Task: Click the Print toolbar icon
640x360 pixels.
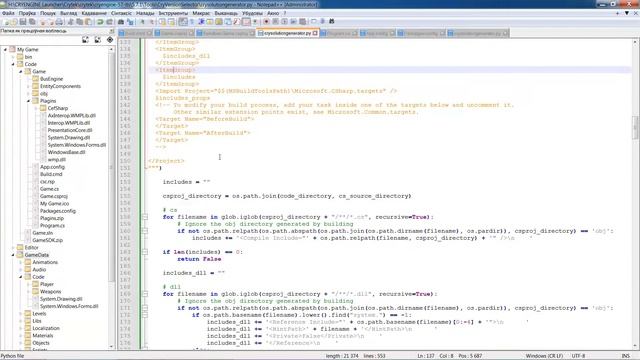Action: pyautogui.click(x=59, y=21)
